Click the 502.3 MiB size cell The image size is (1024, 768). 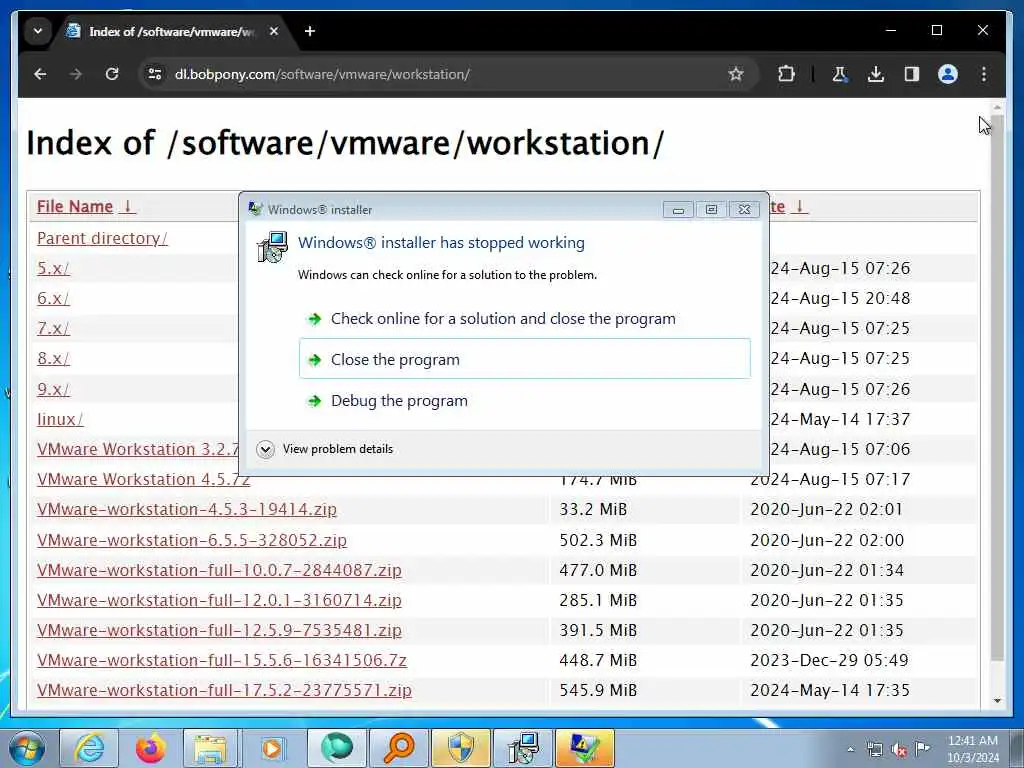point(598,540)
